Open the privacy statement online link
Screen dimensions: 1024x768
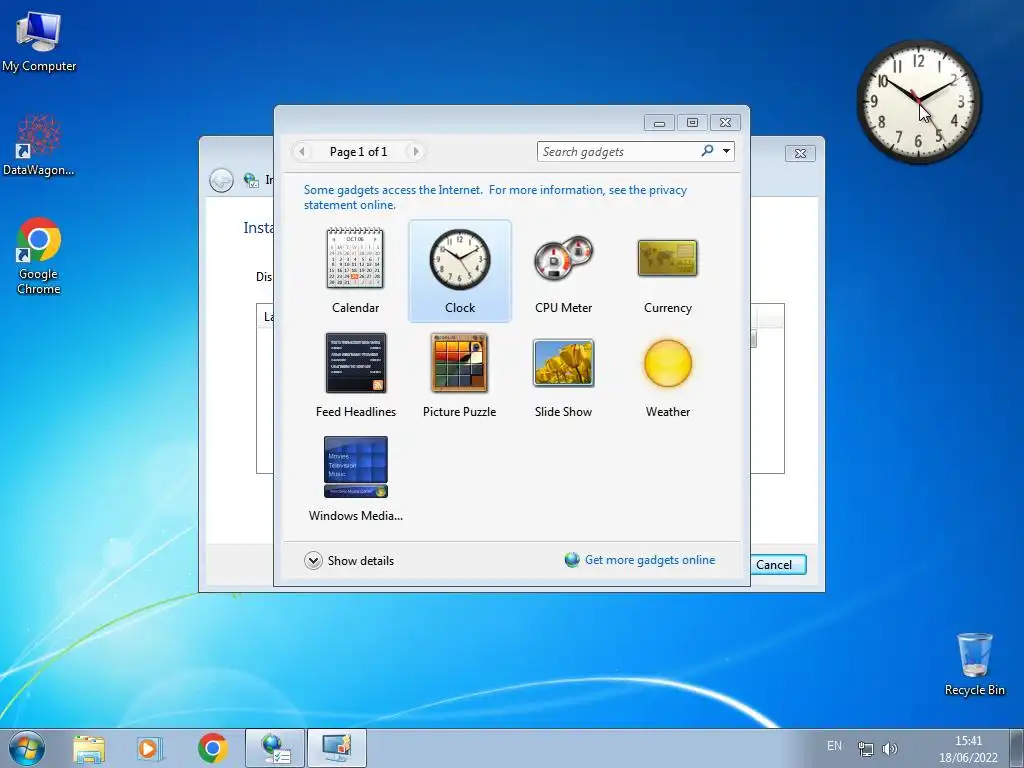tap(495, 197)
